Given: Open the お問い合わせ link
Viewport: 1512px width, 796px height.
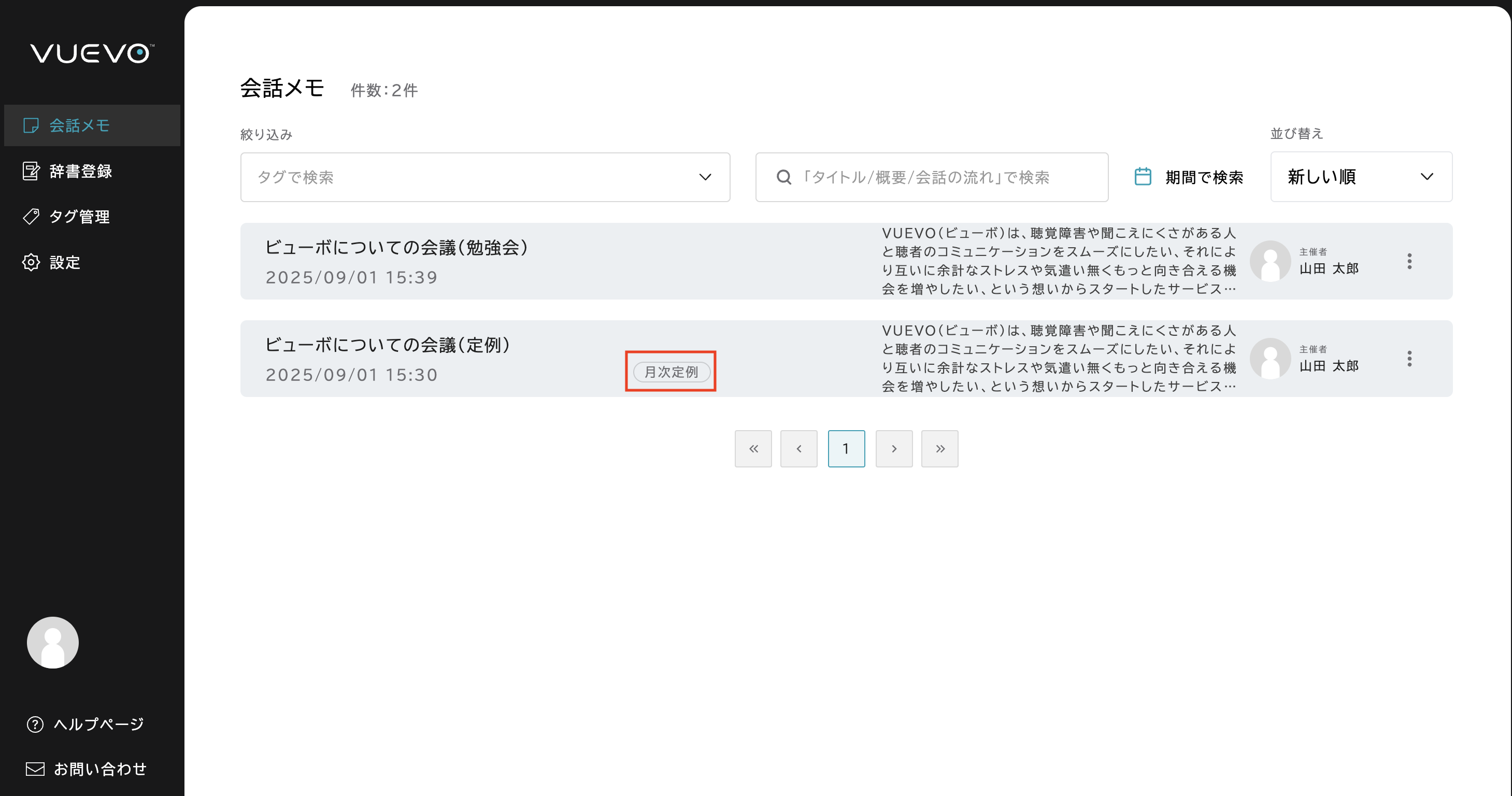Looking at the screenshot, I should click(100, 769).
